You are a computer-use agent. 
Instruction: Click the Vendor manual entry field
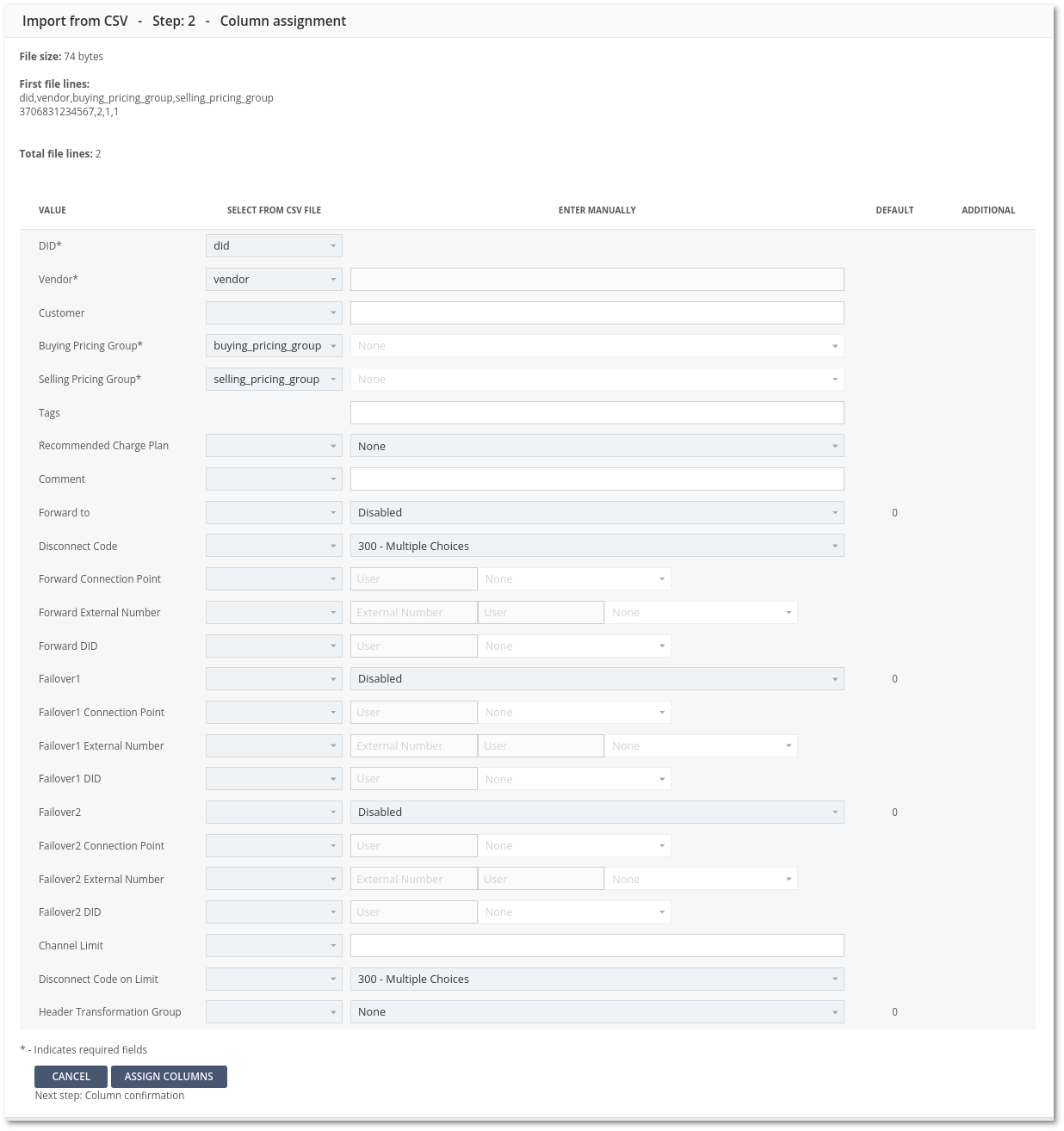click(x=597, y=280)
